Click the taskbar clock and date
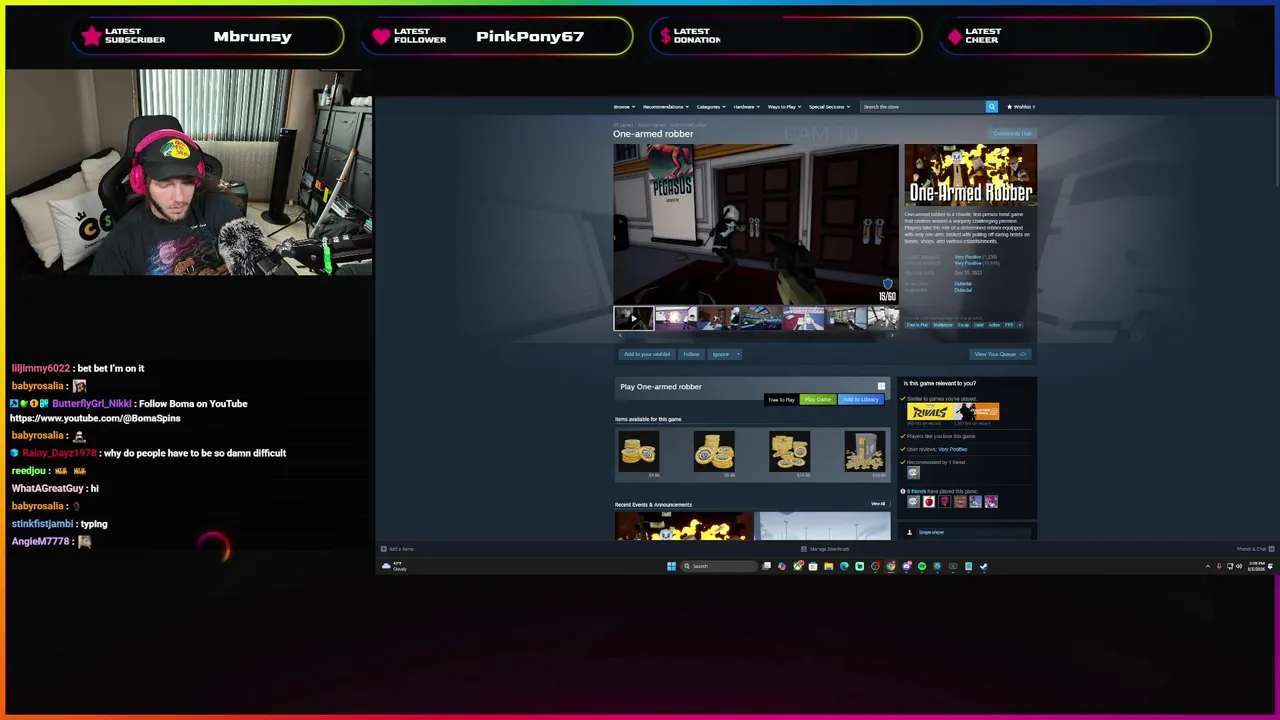The height and width of the screenshot is (720, 1280). point(1255,566)
